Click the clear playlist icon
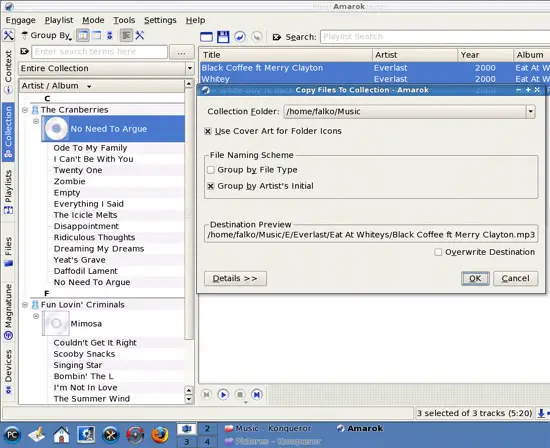Screen dimensions: 550x448 (206, 37)
